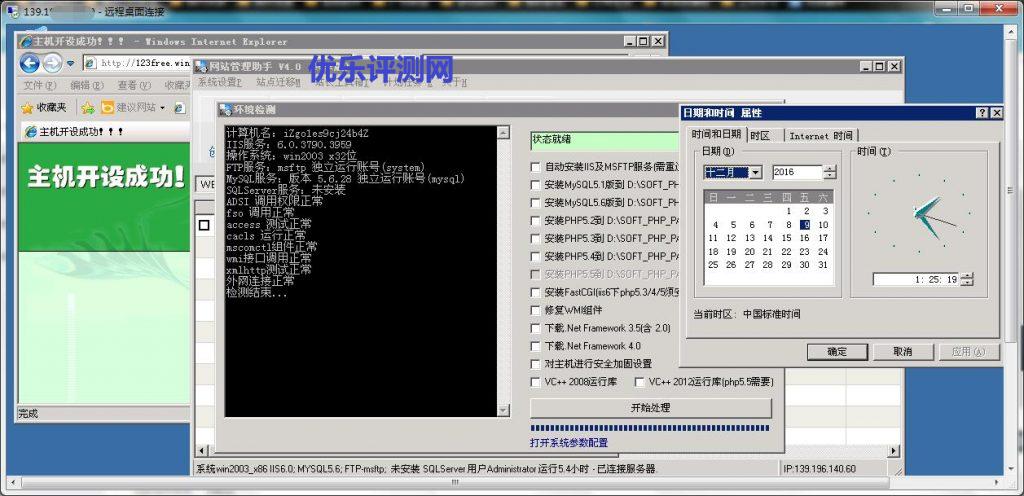This screenshot has width=1024, height=496.
Task: Check 安装MySQL5.6版 option
Action: click(536, 203)
